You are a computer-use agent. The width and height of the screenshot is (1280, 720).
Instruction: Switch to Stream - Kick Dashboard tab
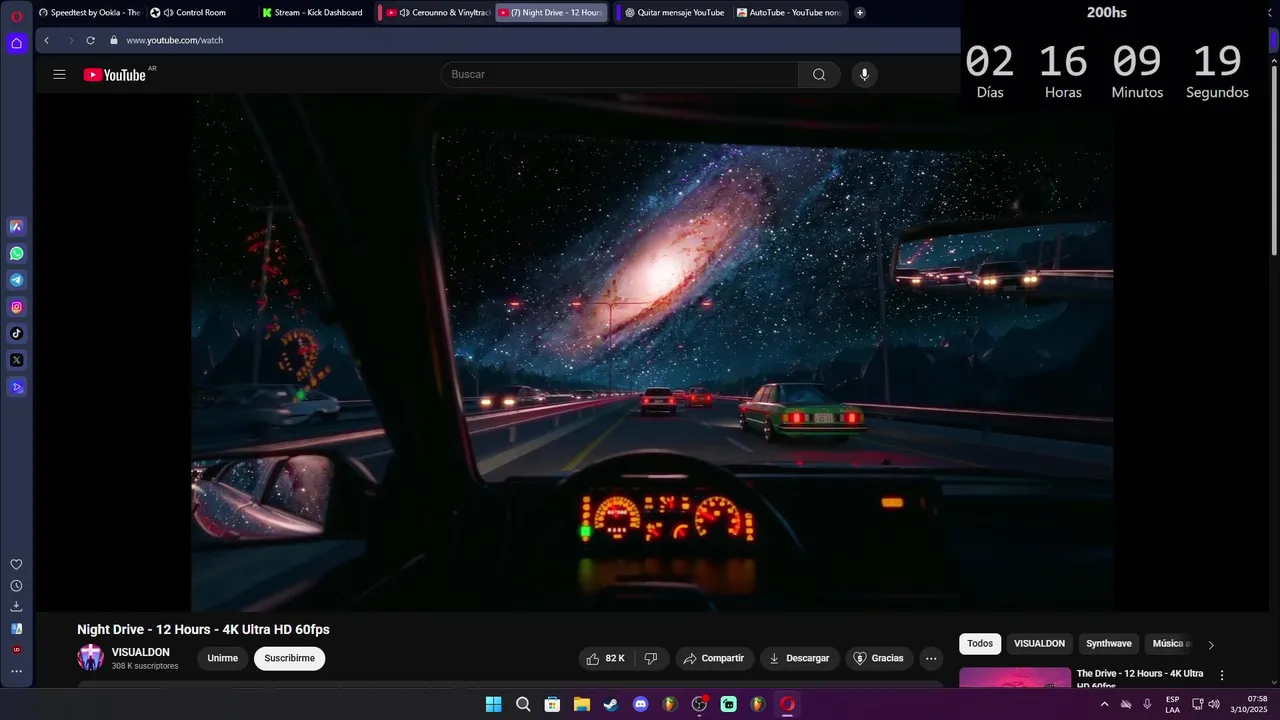tap(313, 13)
